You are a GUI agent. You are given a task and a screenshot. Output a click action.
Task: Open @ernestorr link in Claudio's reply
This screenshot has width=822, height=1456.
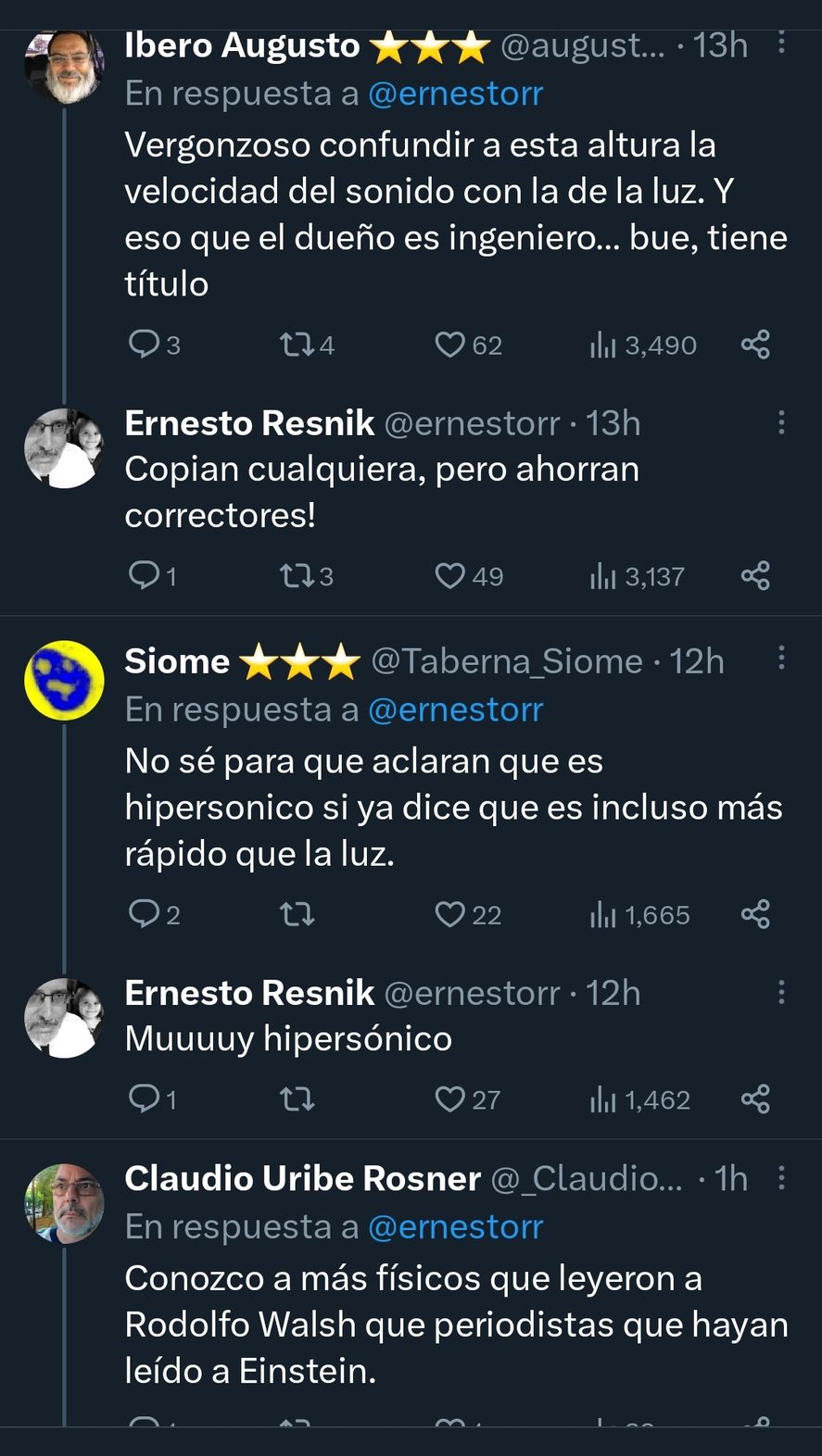455,1226
